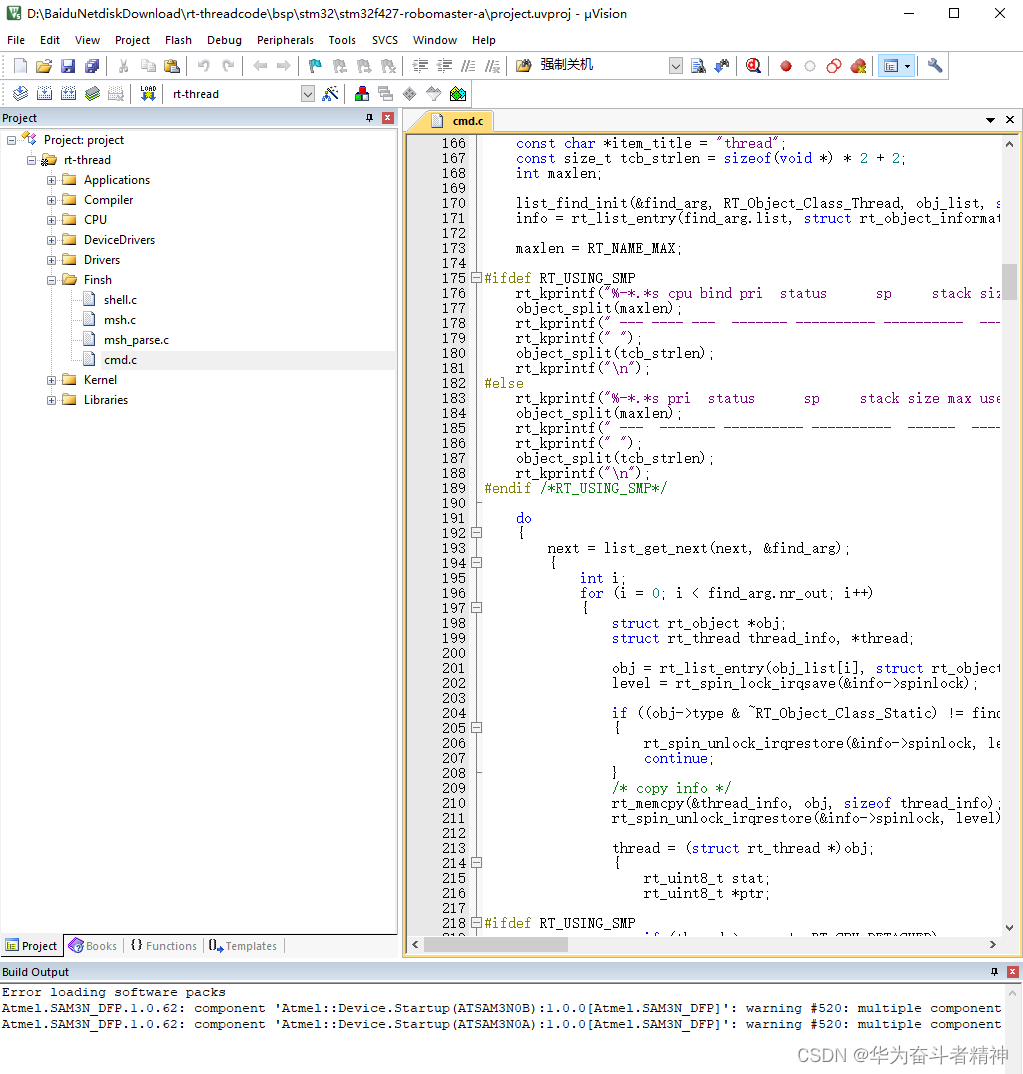Screen dimensions: 1023x1074
Task: Open msh.c from the Finsh folder
Action: pos(122,319)
